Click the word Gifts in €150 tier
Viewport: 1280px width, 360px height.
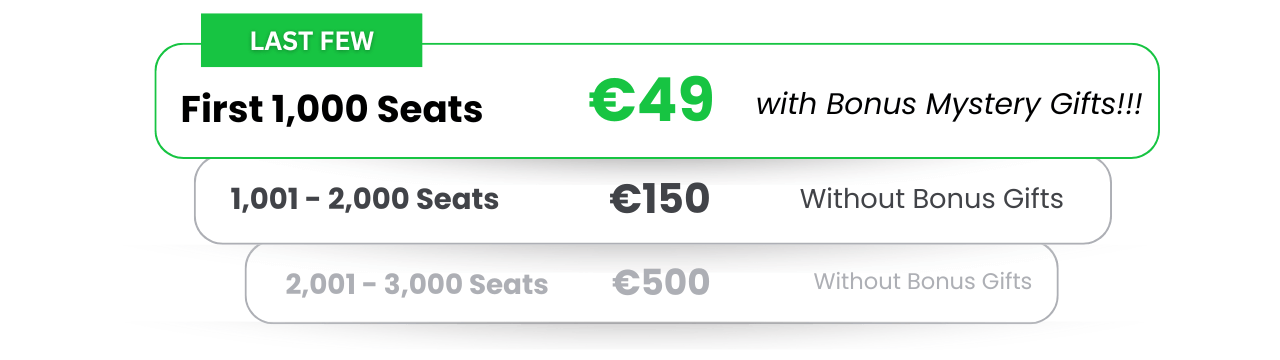click(x=1030, y=198)
